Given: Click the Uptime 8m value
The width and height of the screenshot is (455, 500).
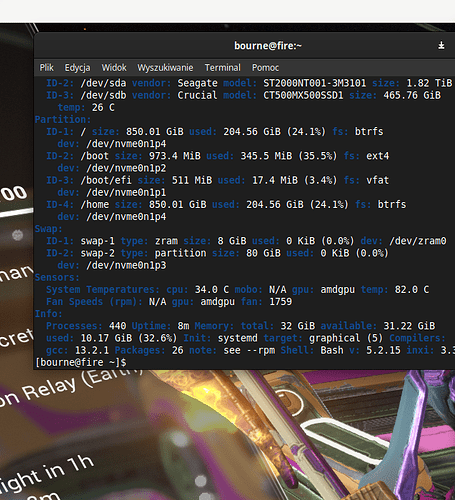Looking at the screenshot, I should (183, 326).
